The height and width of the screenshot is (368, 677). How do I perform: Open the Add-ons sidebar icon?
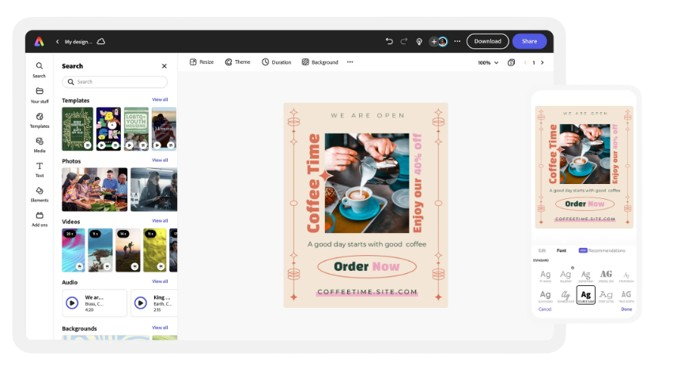(39, 215)
